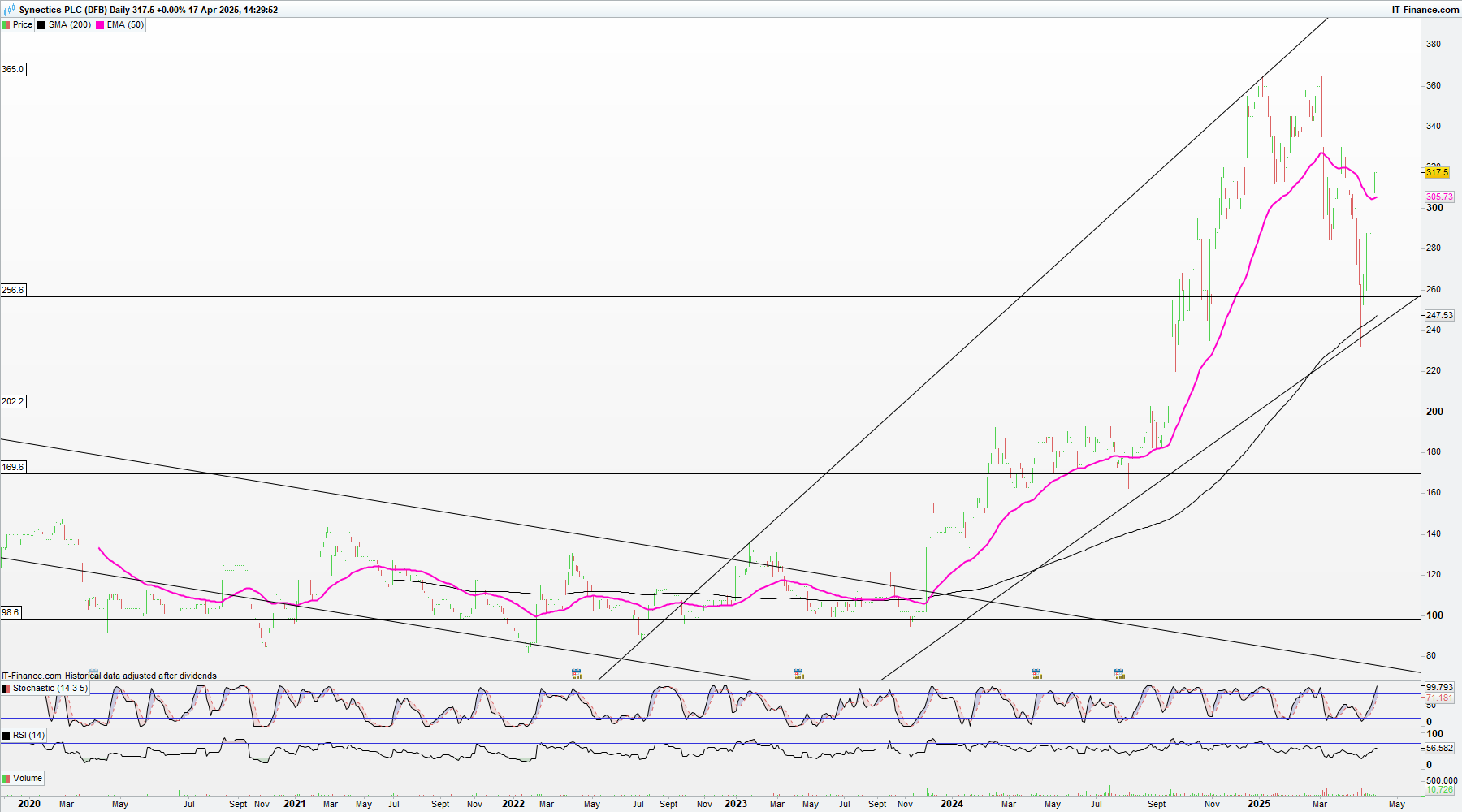Viewport: 1462px width, 812px height.
Task: Click the 160 price axis label
Action: 1434,493
